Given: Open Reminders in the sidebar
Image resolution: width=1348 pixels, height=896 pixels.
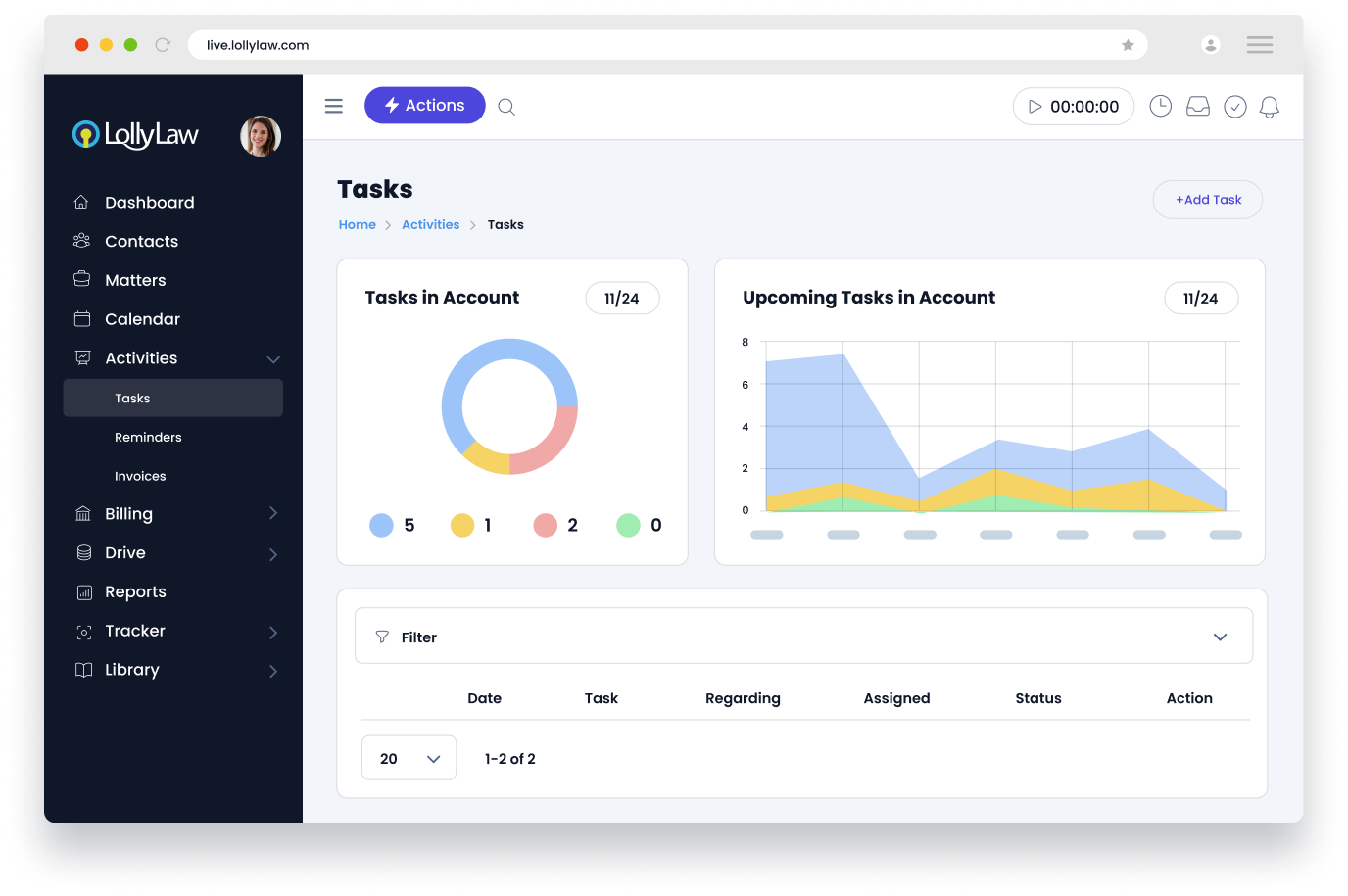Looking at the screenshot, I should pos(148,438).
